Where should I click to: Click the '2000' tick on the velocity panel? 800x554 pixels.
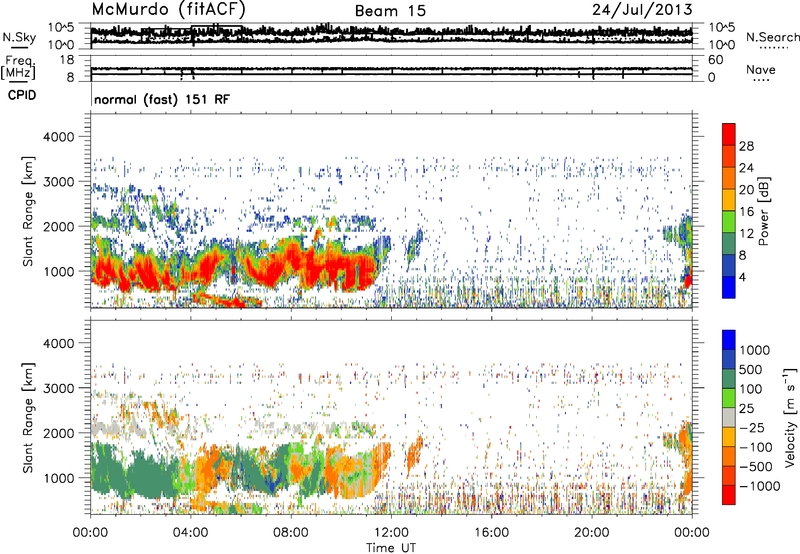[61, 433]
